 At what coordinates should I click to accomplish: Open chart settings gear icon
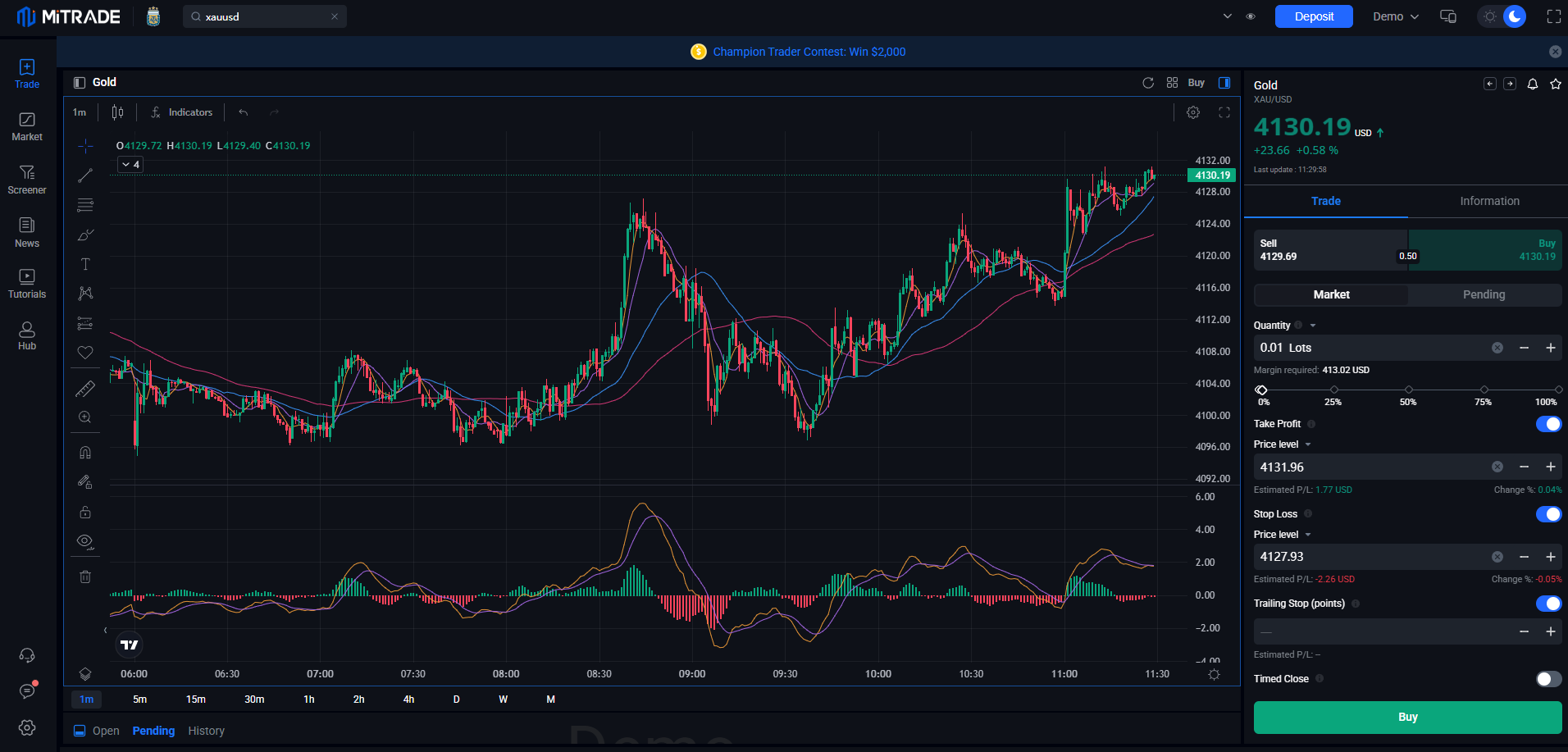pos(1193,112)
